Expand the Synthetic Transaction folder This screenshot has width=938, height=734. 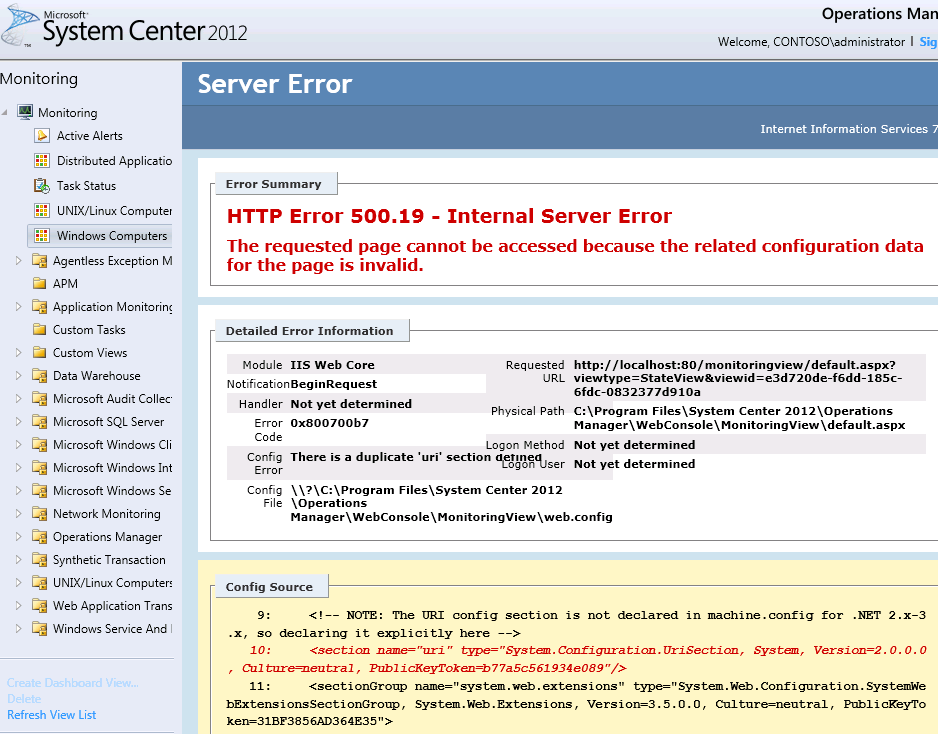pos(19,559)
